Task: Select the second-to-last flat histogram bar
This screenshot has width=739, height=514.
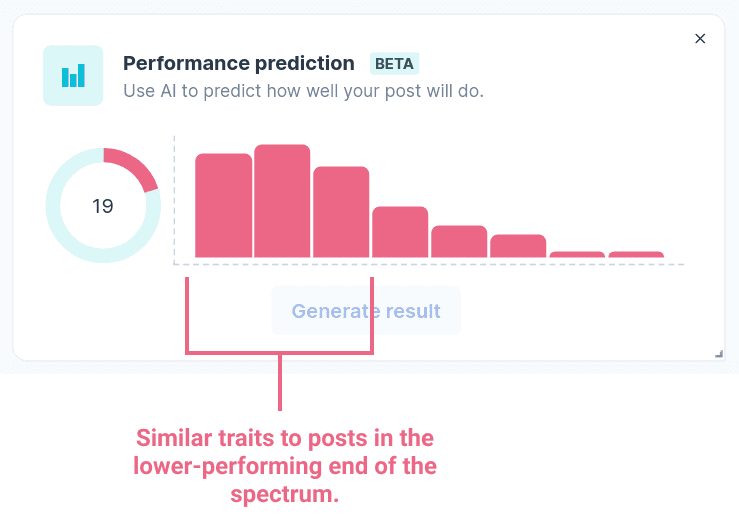Action: [577, 254]
